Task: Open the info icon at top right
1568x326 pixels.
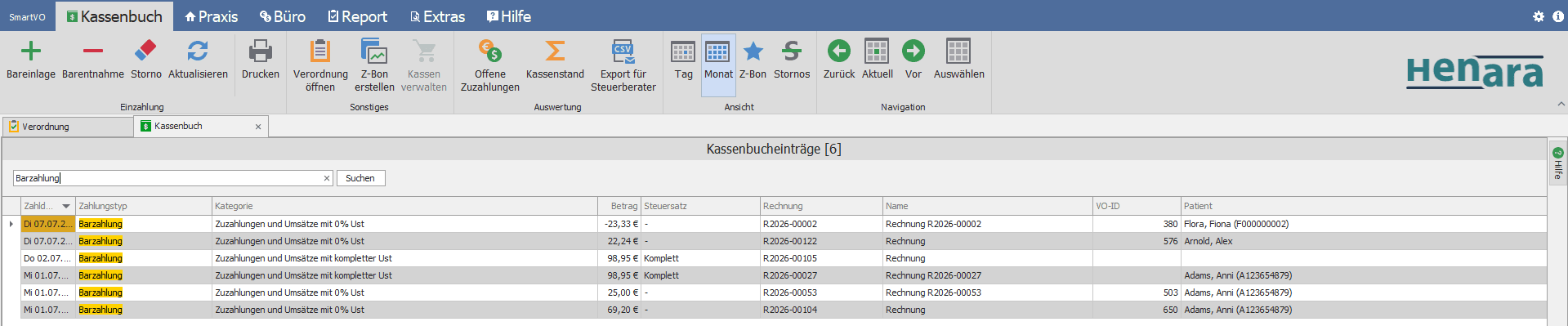Action: tap(1557, 16)
